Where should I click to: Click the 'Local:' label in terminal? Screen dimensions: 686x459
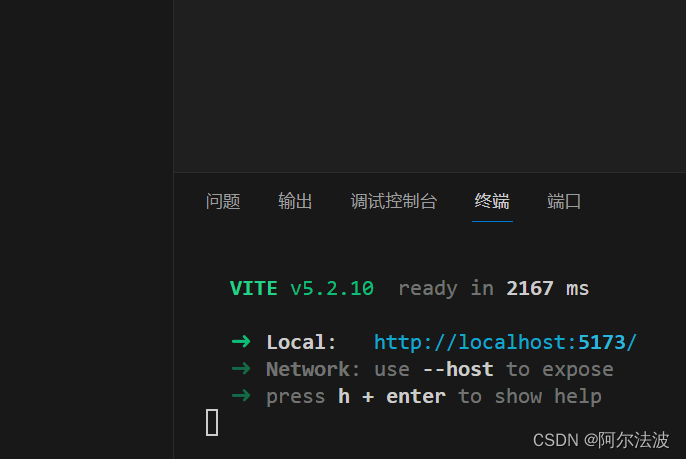tap(301, 342)
